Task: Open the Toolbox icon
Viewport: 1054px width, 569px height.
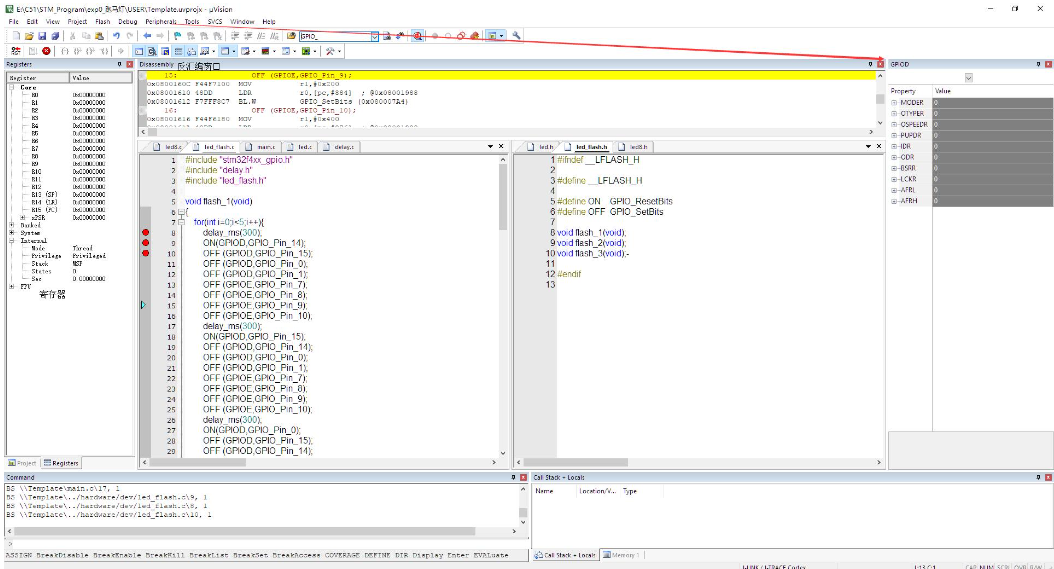Action: point(329,51)
